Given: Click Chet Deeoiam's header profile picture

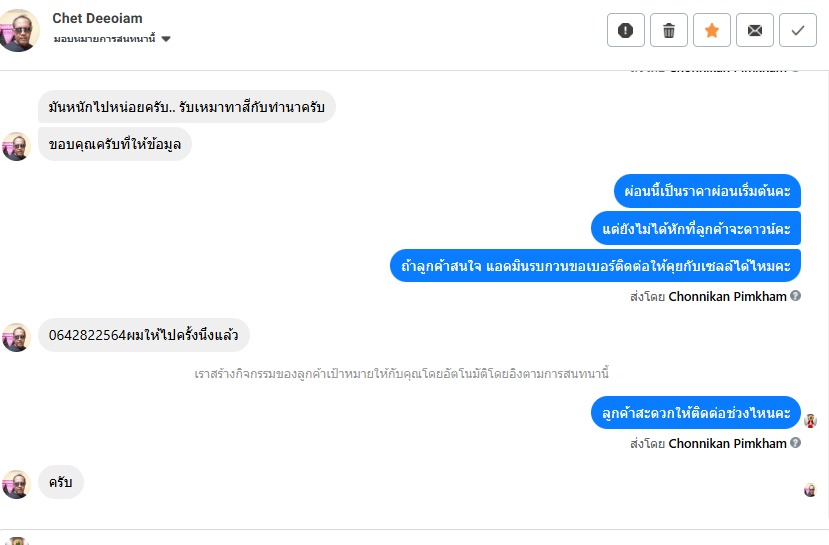Looking at the screenshot, I should tap(20, 30).
